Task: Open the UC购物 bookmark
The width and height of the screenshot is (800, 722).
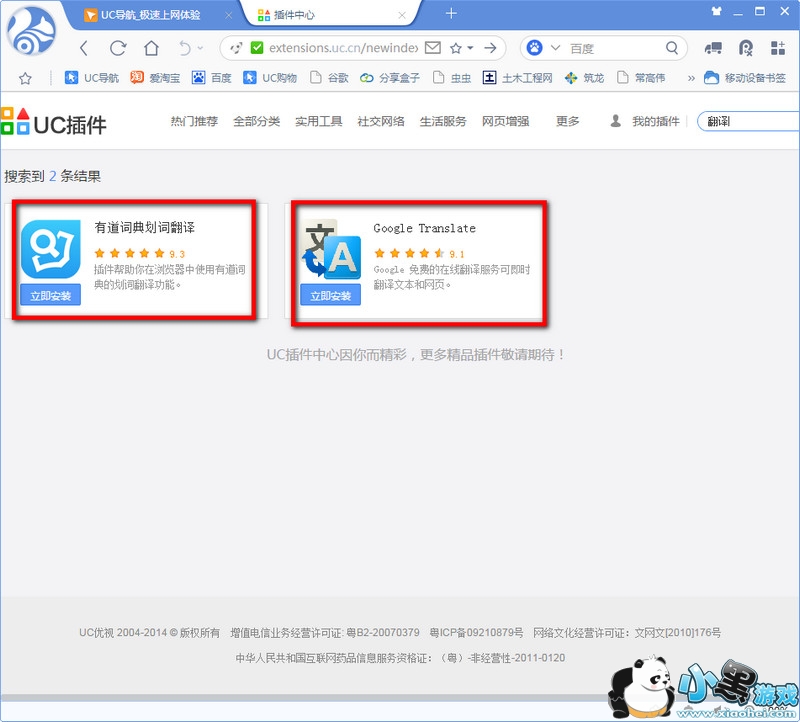Action: [x=270, y=78]
